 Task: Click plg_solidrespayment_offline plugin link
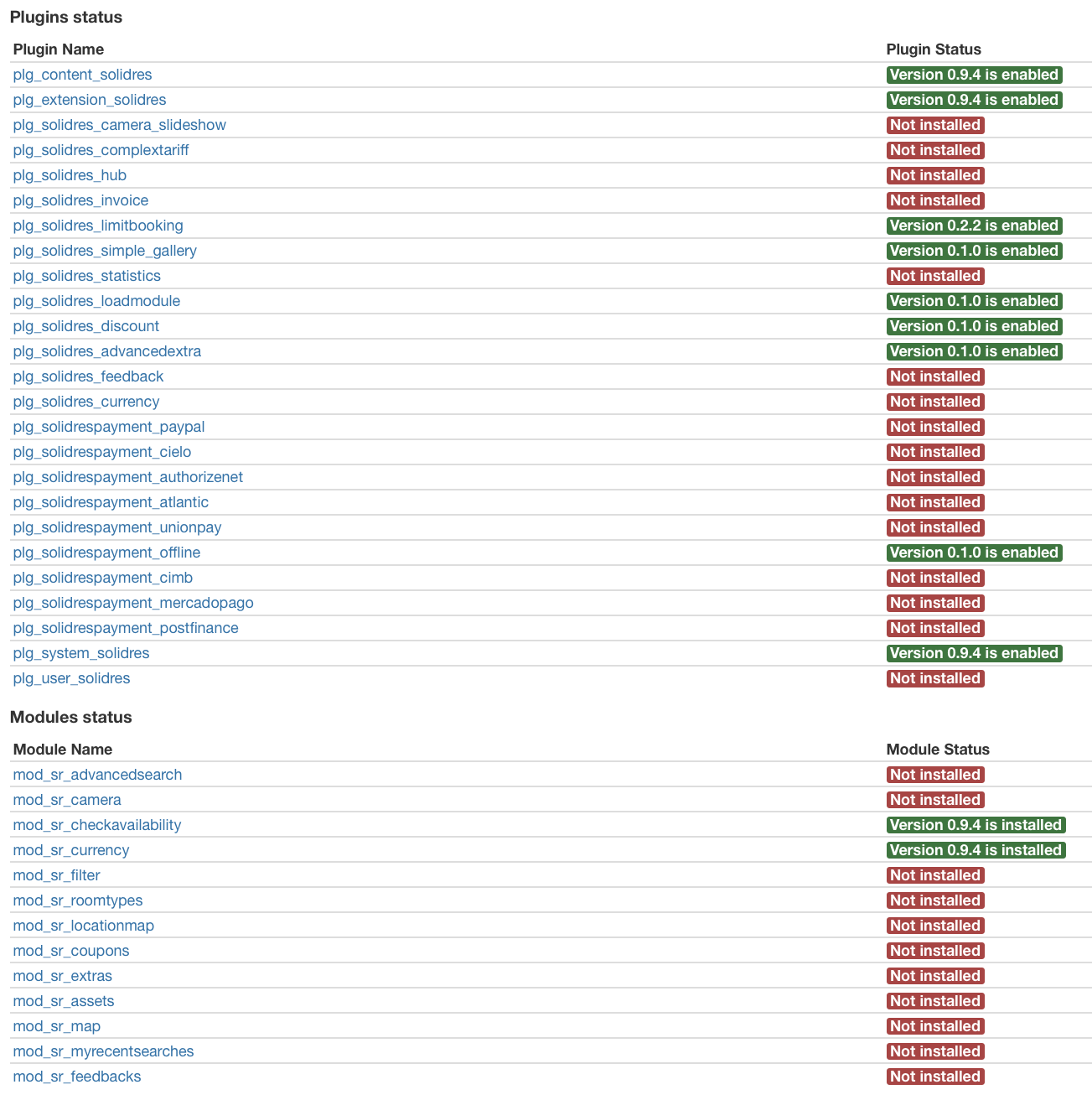(x=106, y=553)
